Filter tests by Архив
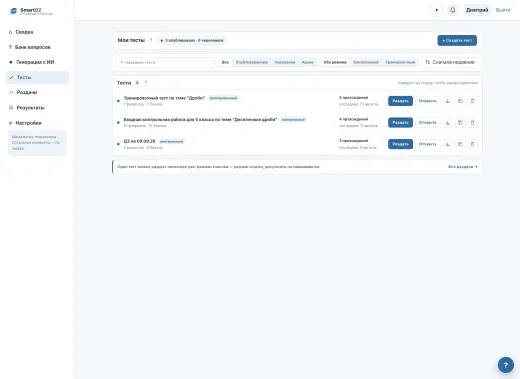Image resolution: width=520 pixels, height=379 pixels. (307, 62)
